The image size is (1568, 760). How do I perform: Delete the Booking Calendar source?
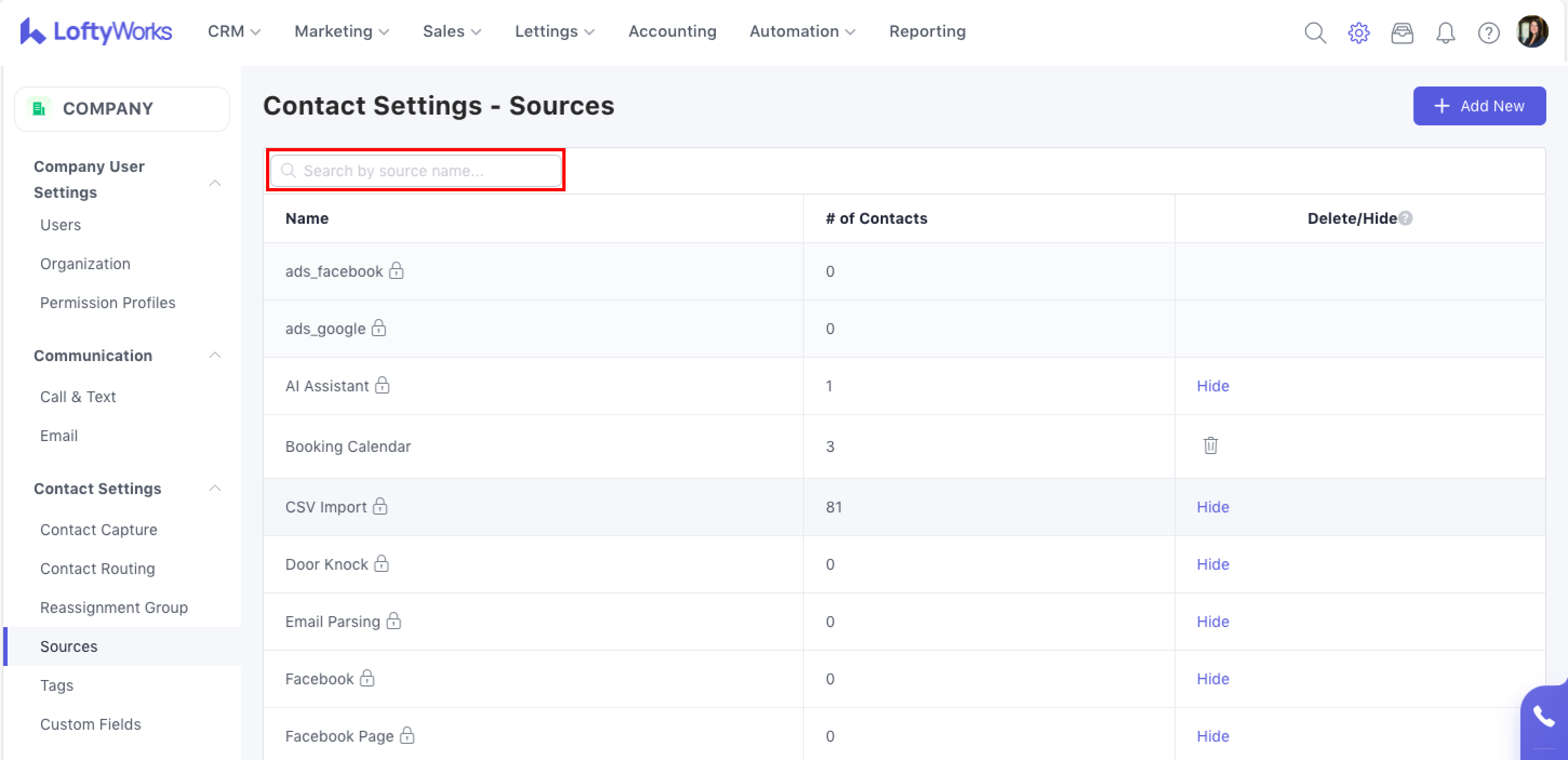[1210, 445]
